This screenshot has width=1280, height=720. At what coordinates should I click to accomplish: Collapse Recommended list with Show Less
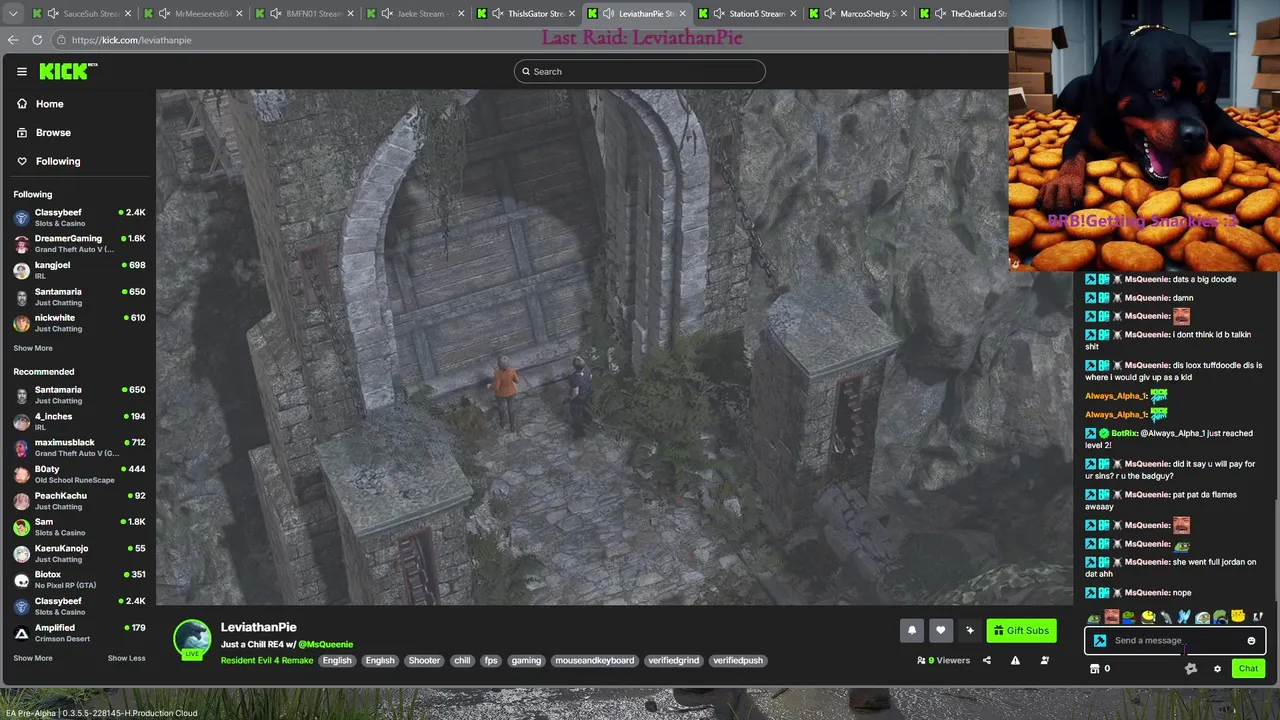pyautogui.click(x=126, y=658)
